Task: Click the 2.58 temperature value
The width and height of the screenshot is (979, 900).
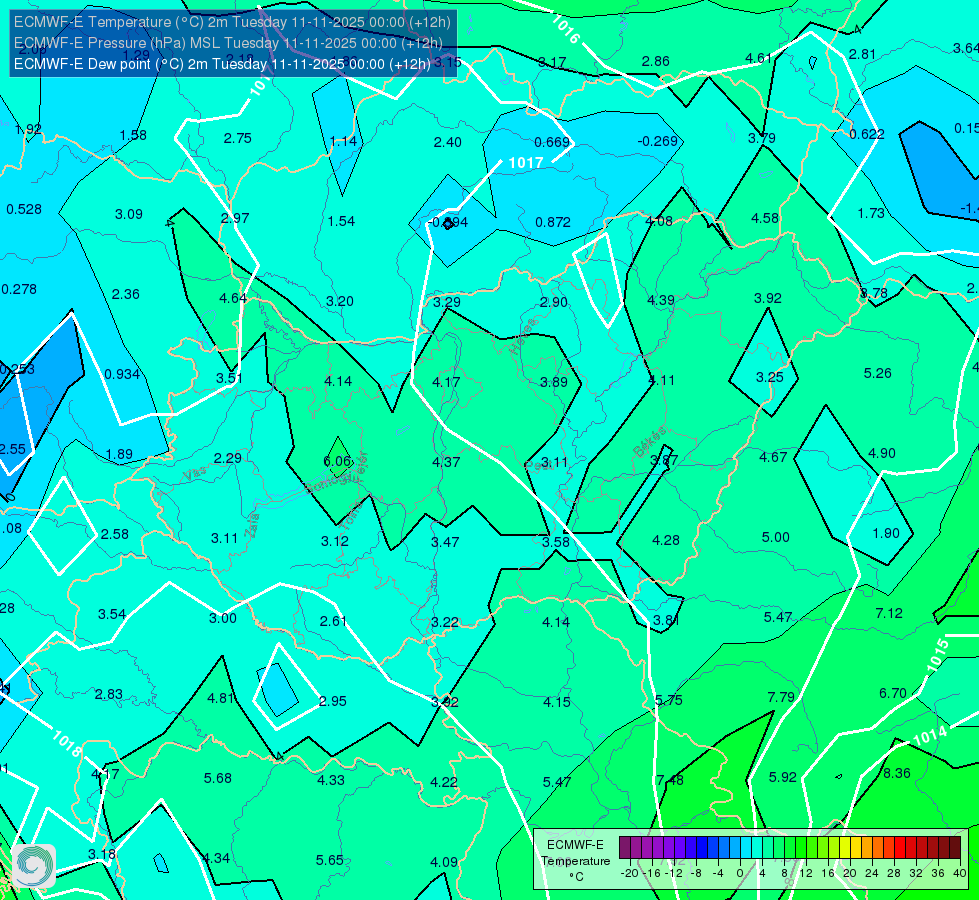Action: click(114, 535)
